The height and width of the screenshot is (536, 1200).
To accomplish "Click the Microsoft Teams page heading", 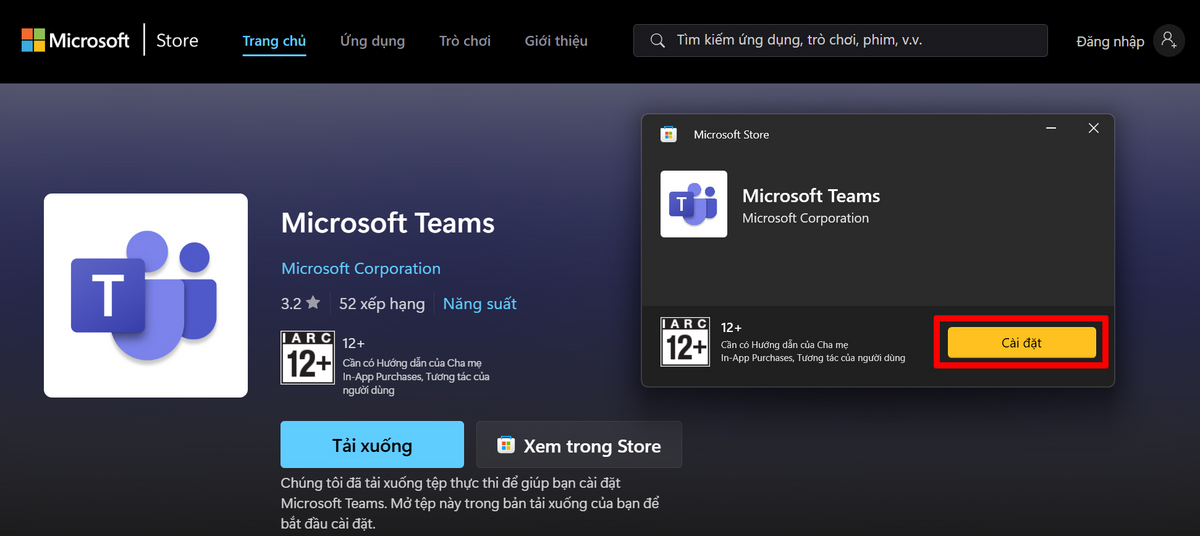I will (388, 222).
